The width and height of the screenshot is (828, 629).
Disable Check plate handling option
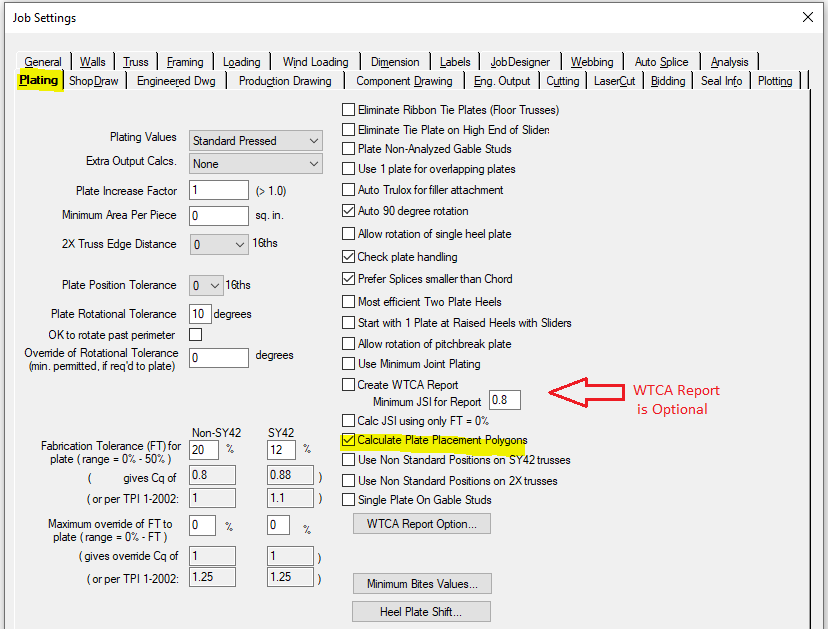click(349, 257)
